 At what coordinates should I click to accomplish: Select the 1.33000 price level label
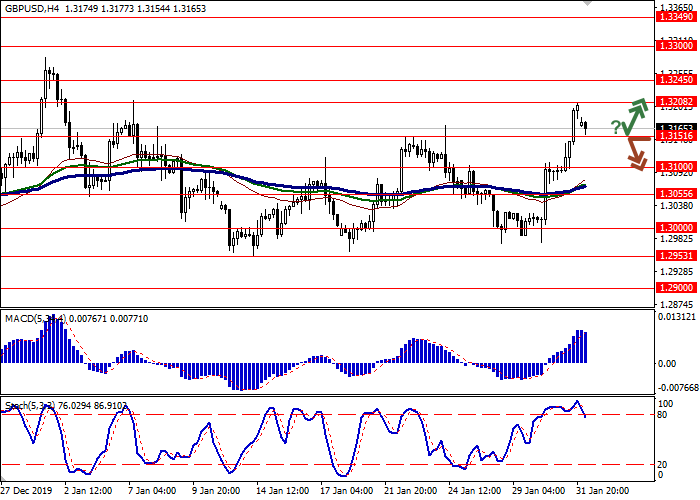(x=675, y=46)
